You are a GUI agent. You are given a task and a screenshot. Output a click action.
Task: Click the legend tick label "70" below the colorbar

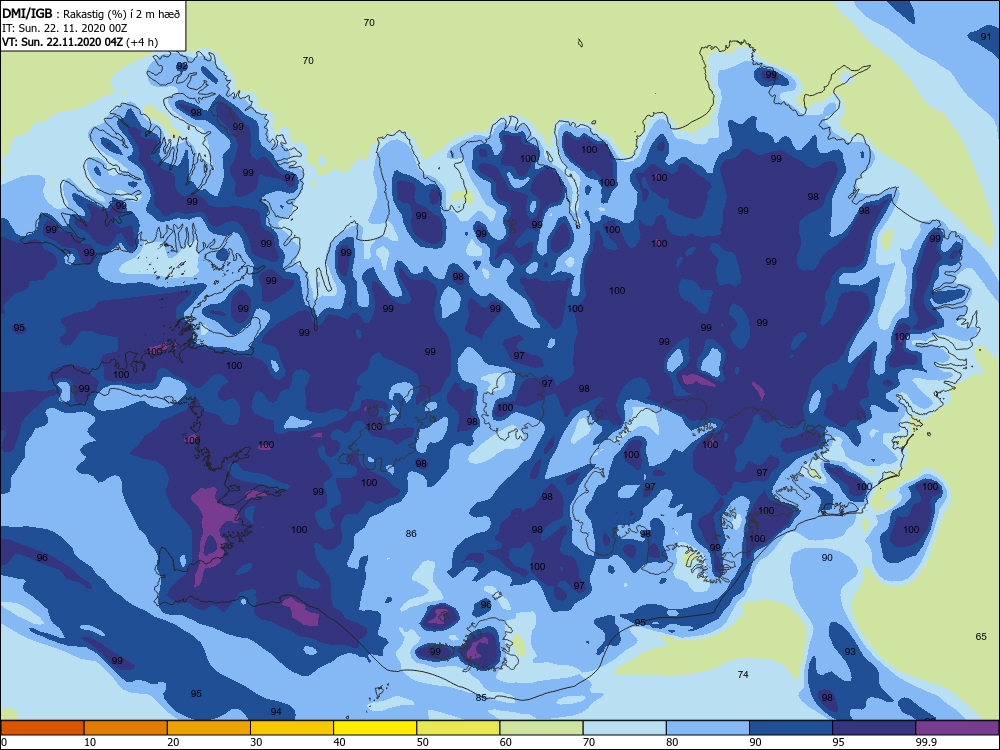pyautogui.click(x=589, y=742)
